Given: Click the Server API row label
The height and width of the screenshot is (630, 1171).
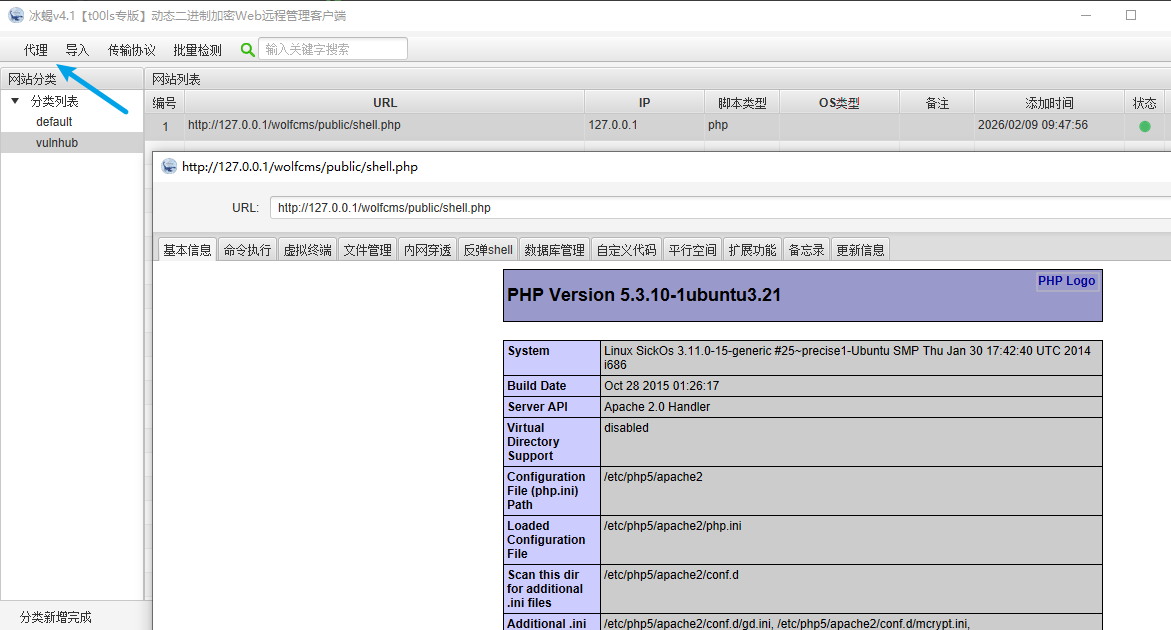Looking at the screenshot, I should click(x=538, y=407).
